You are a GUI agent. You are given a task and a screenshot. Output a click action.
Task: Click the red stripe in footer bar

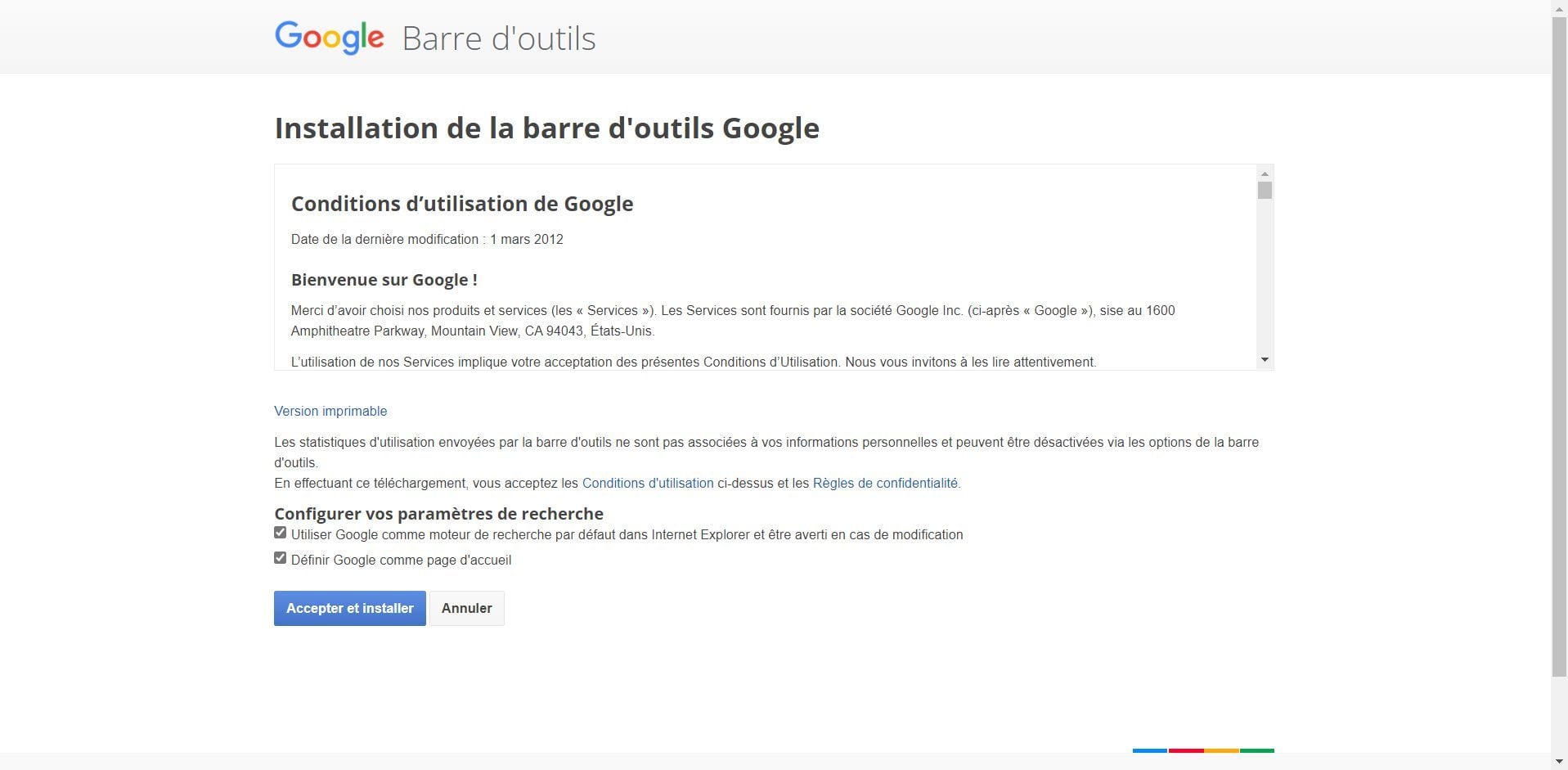[x=1186, y=750]
